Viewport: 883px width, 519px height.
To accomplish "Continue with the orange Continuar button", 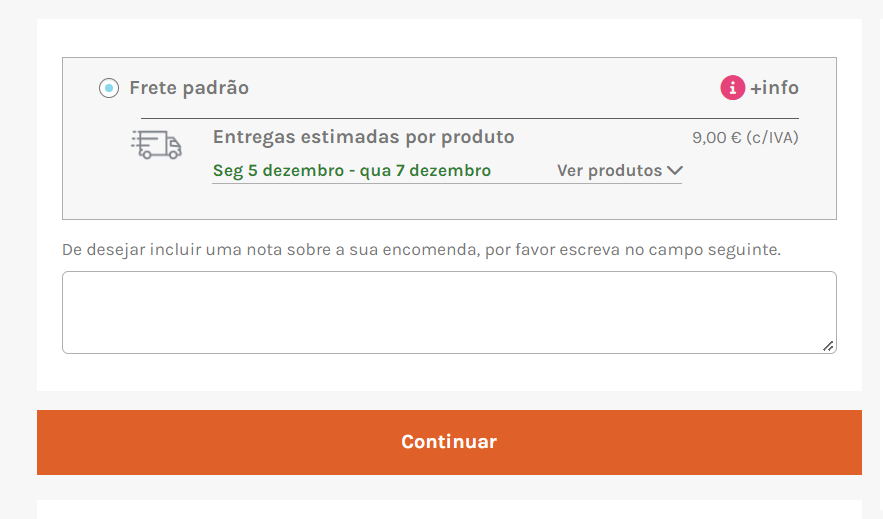I will pos(449,442).
